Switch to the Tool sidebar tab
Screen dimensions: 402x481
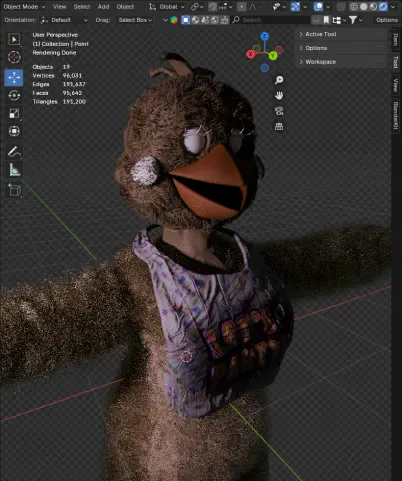(x=396, y=62)
